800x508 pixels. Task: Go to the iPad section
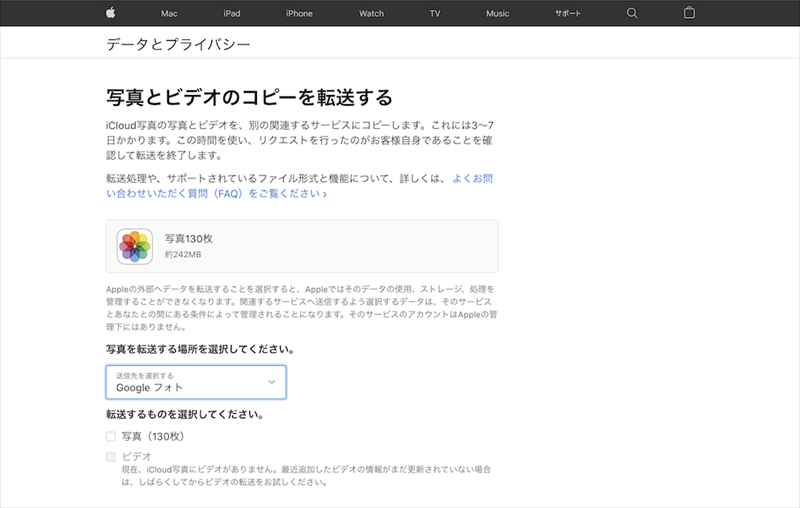[x=231, y=14]
